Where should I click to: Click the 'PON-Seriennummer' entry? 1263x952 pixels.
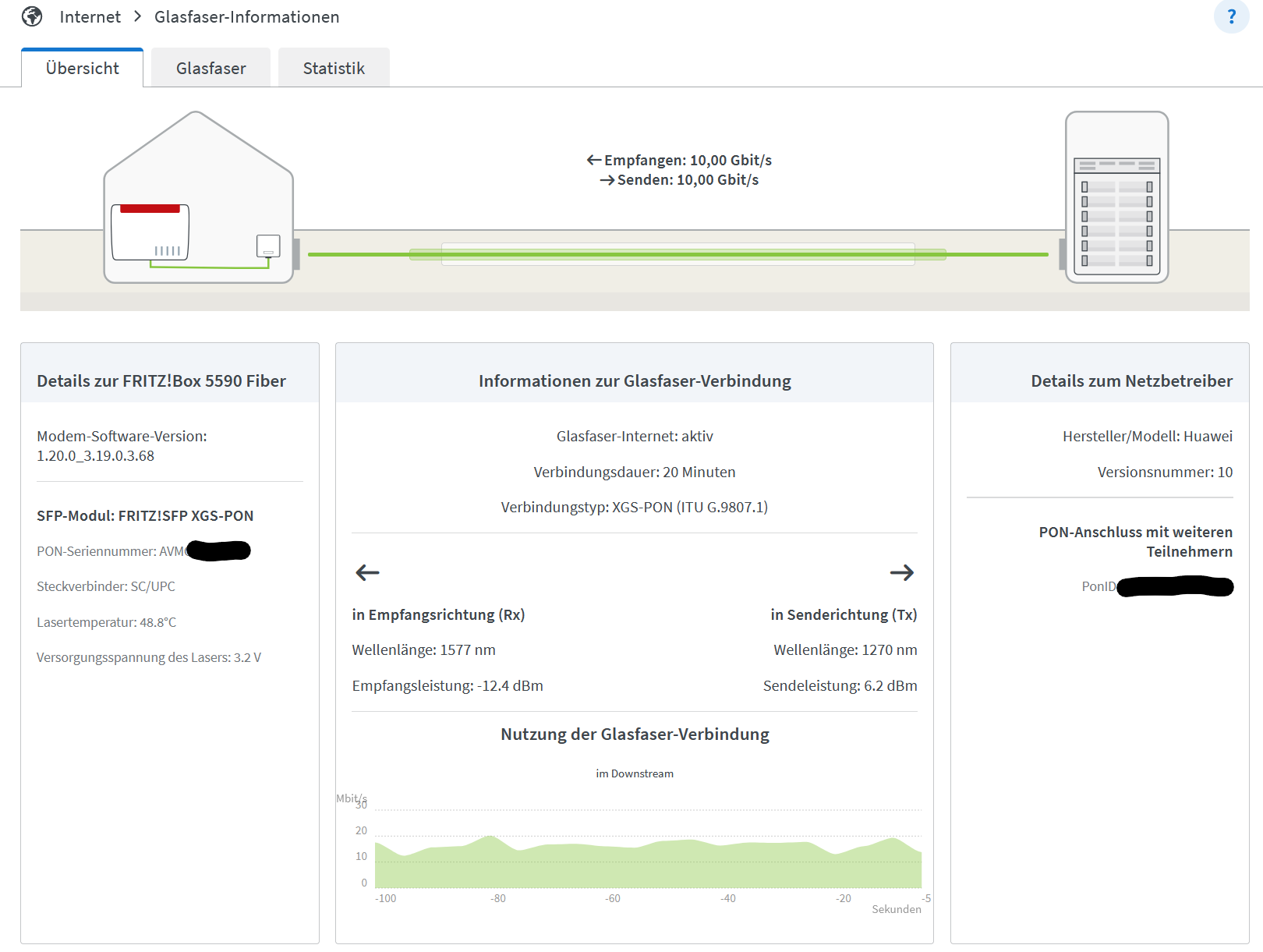point(143,551)
